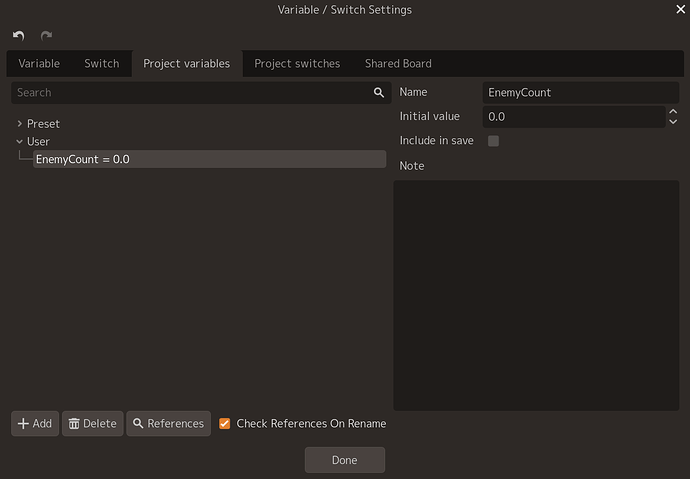Select the User tree label
This screenshot has height=479, width=690.
point(38,141)
